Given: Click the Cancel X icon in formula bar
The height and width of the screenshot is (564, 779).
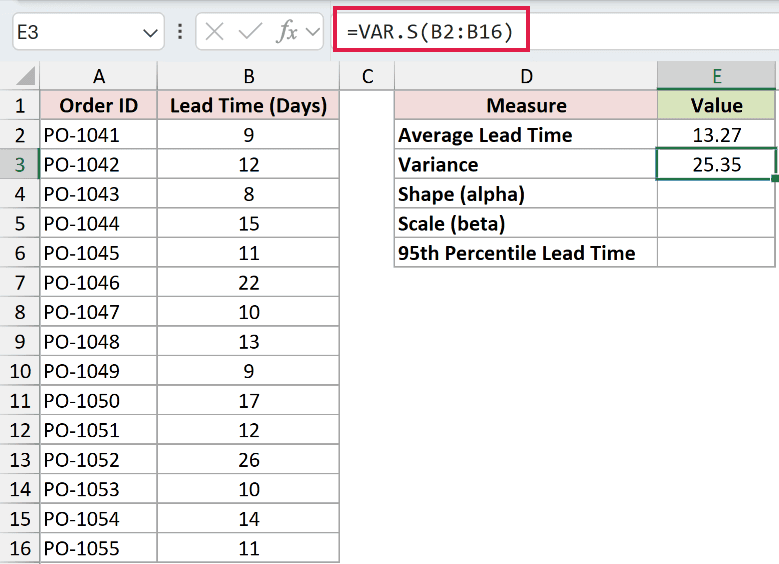Looking at the screenshot, I should click(214, 32).
